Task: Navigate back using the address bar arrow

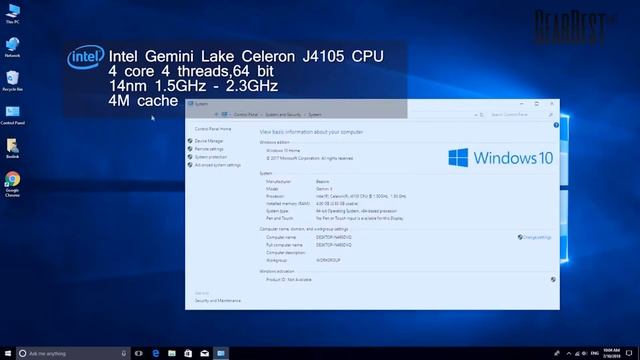Action: click(216, 115)
